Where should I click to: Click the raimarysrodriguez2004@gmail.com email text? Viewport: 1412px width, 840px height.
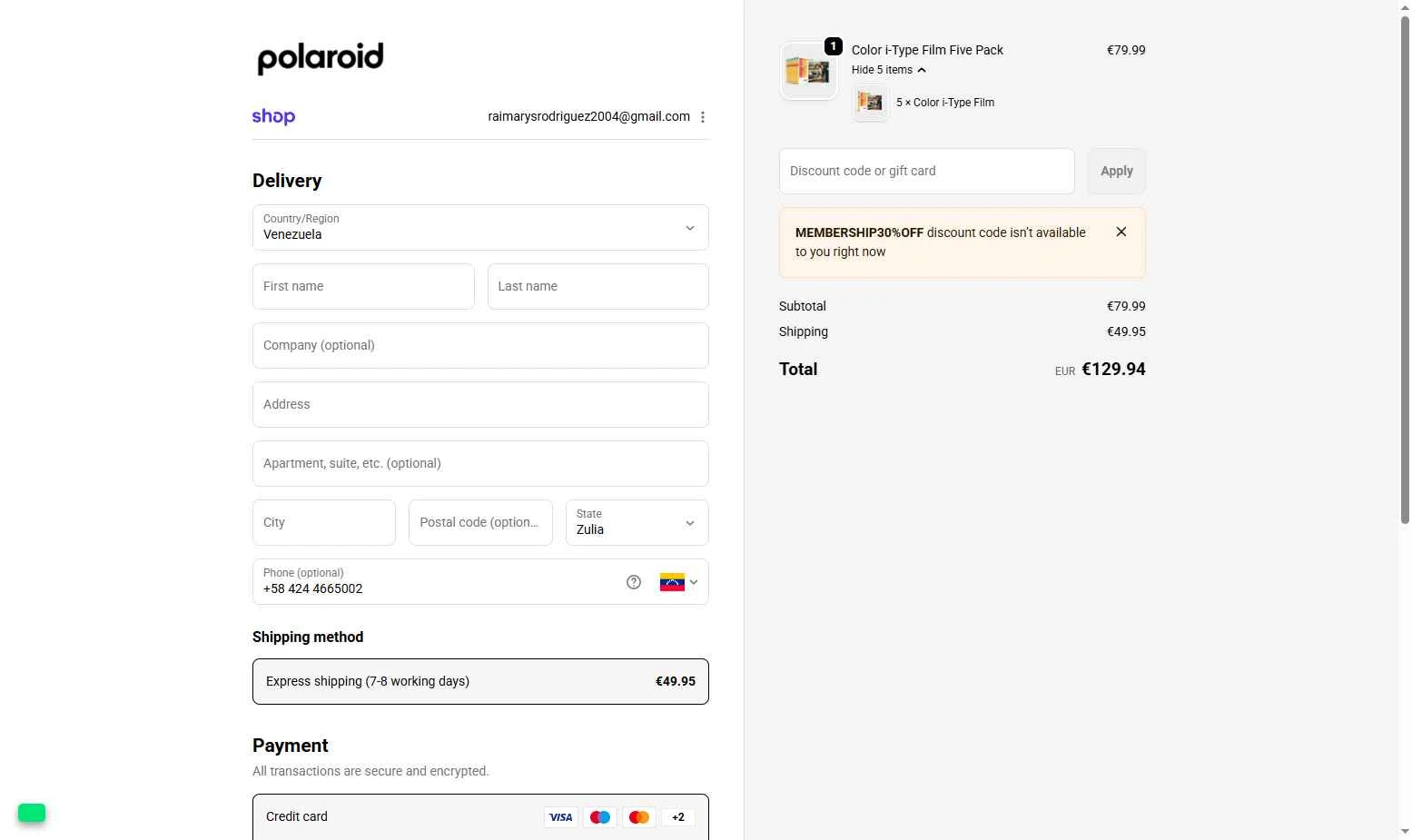pos(588,116)
